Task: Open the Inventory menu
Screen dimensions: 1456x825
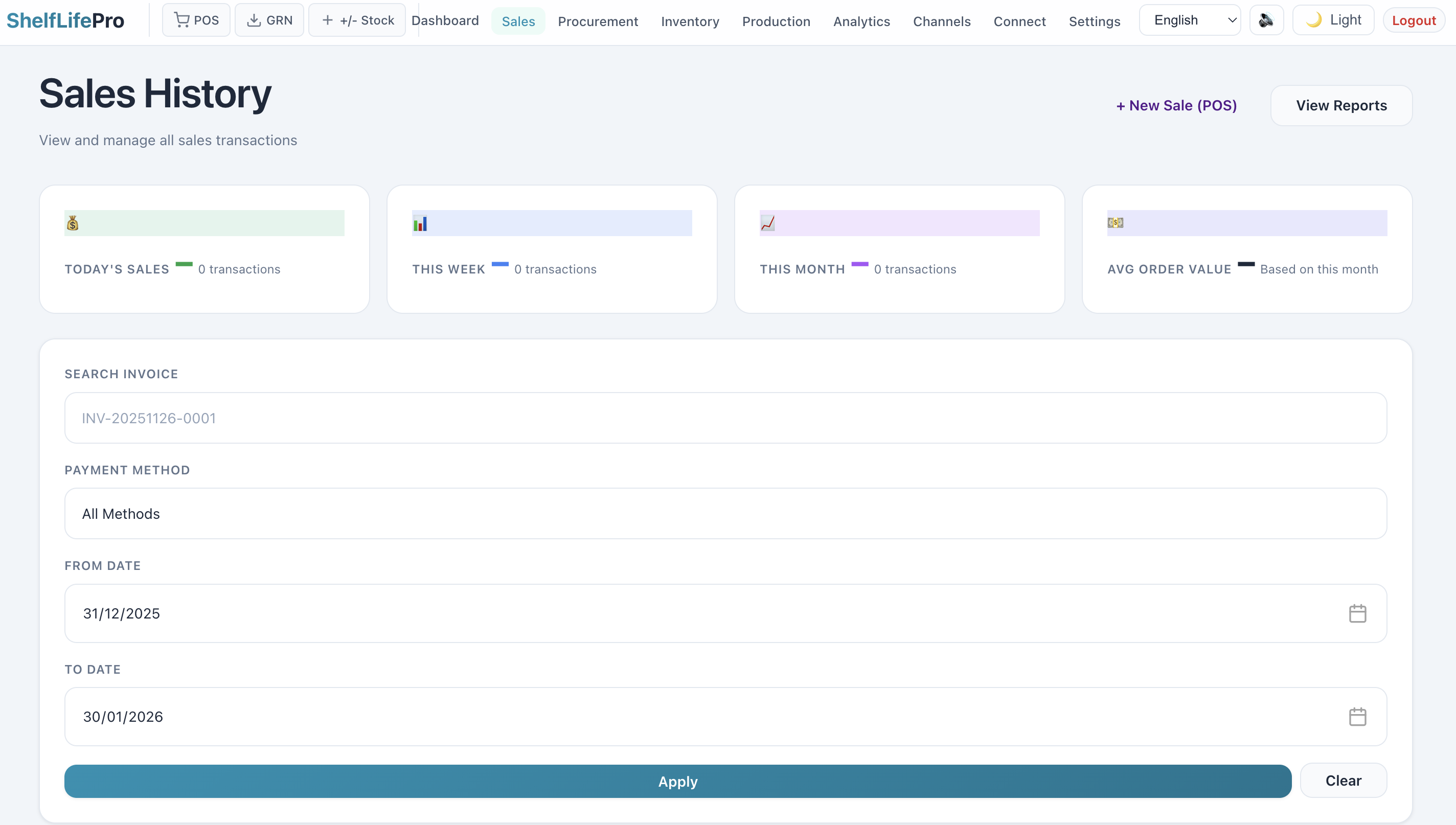Action: point(690,21)
